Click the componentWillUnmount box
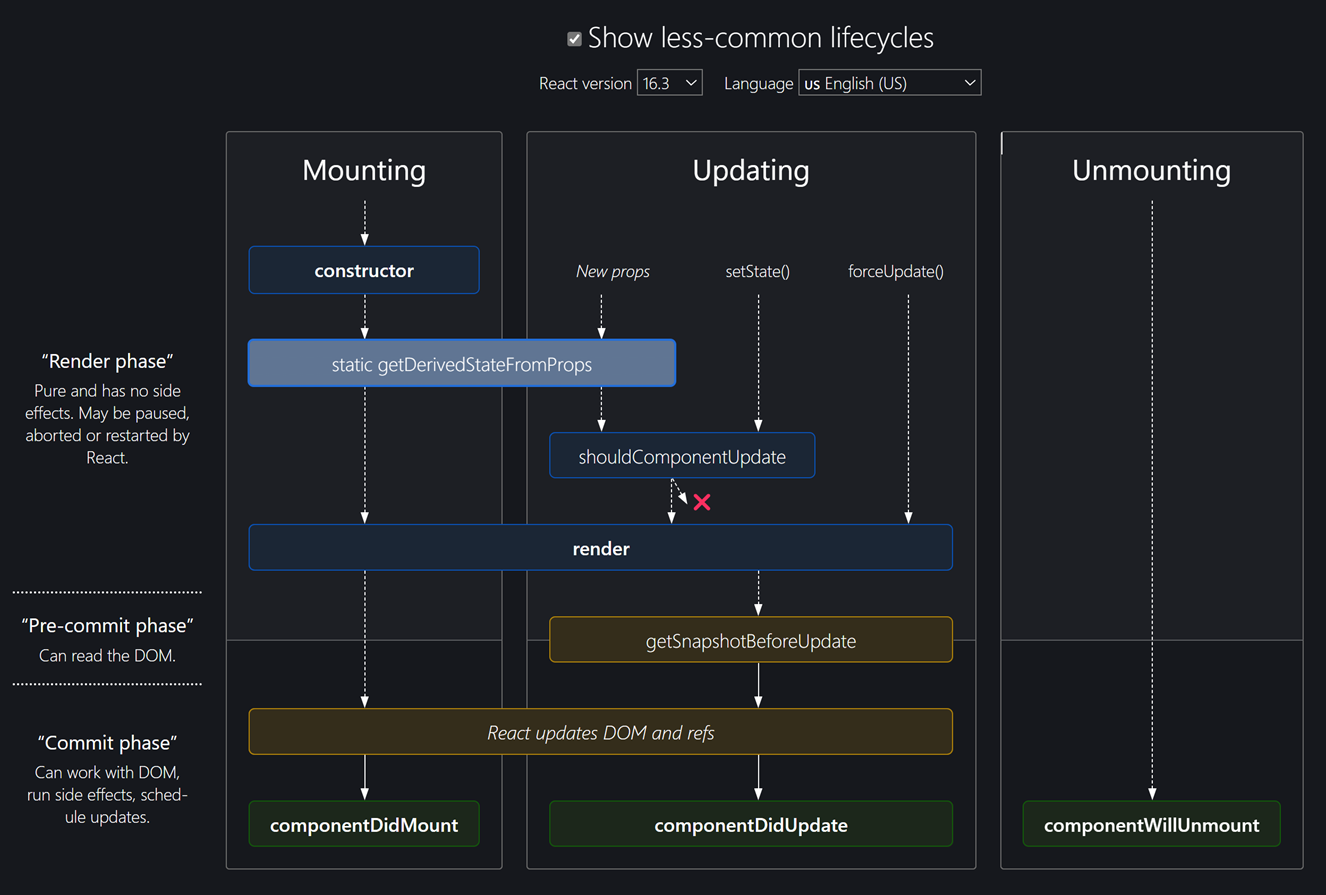Viewport: 1326px width, 895px height. click(1151, 825)
